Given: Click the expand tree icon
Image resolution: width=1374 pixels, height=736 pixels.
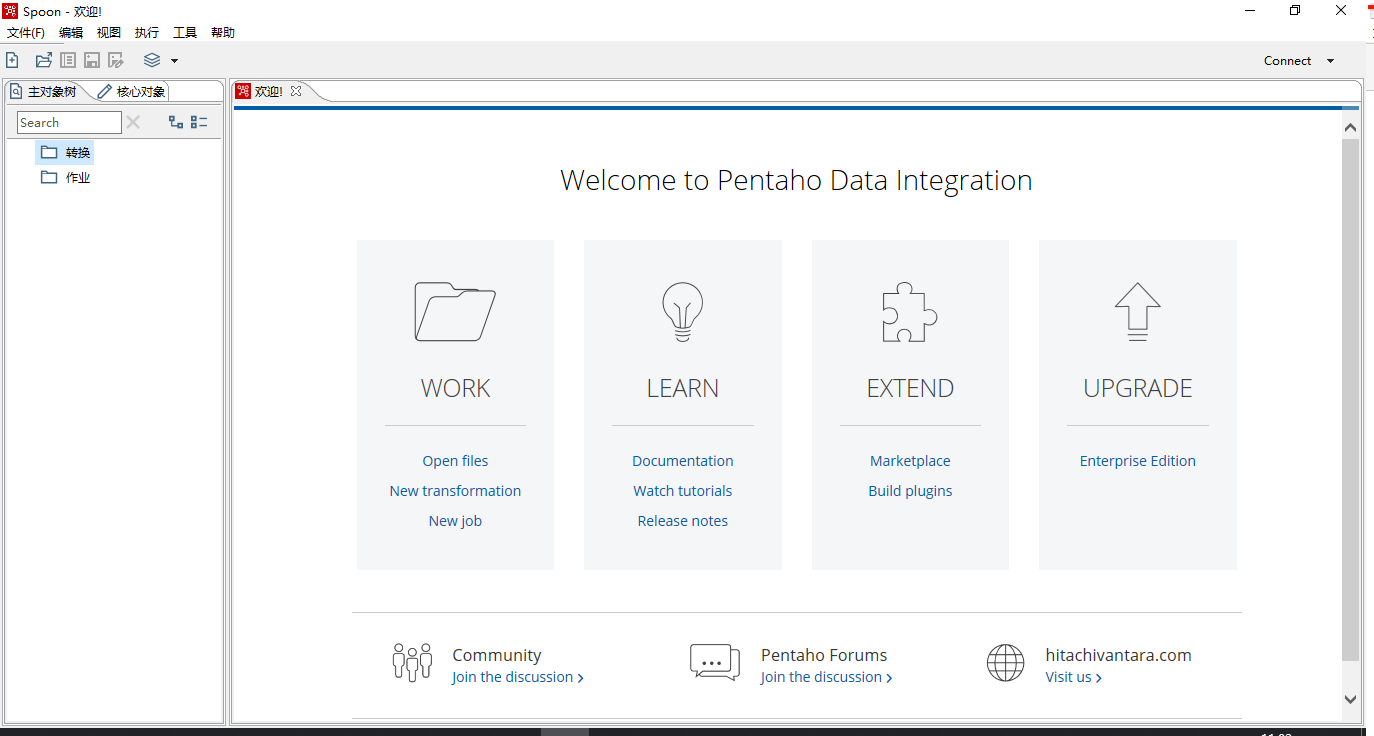Looking at the screenshot, I should click(176, 122).
